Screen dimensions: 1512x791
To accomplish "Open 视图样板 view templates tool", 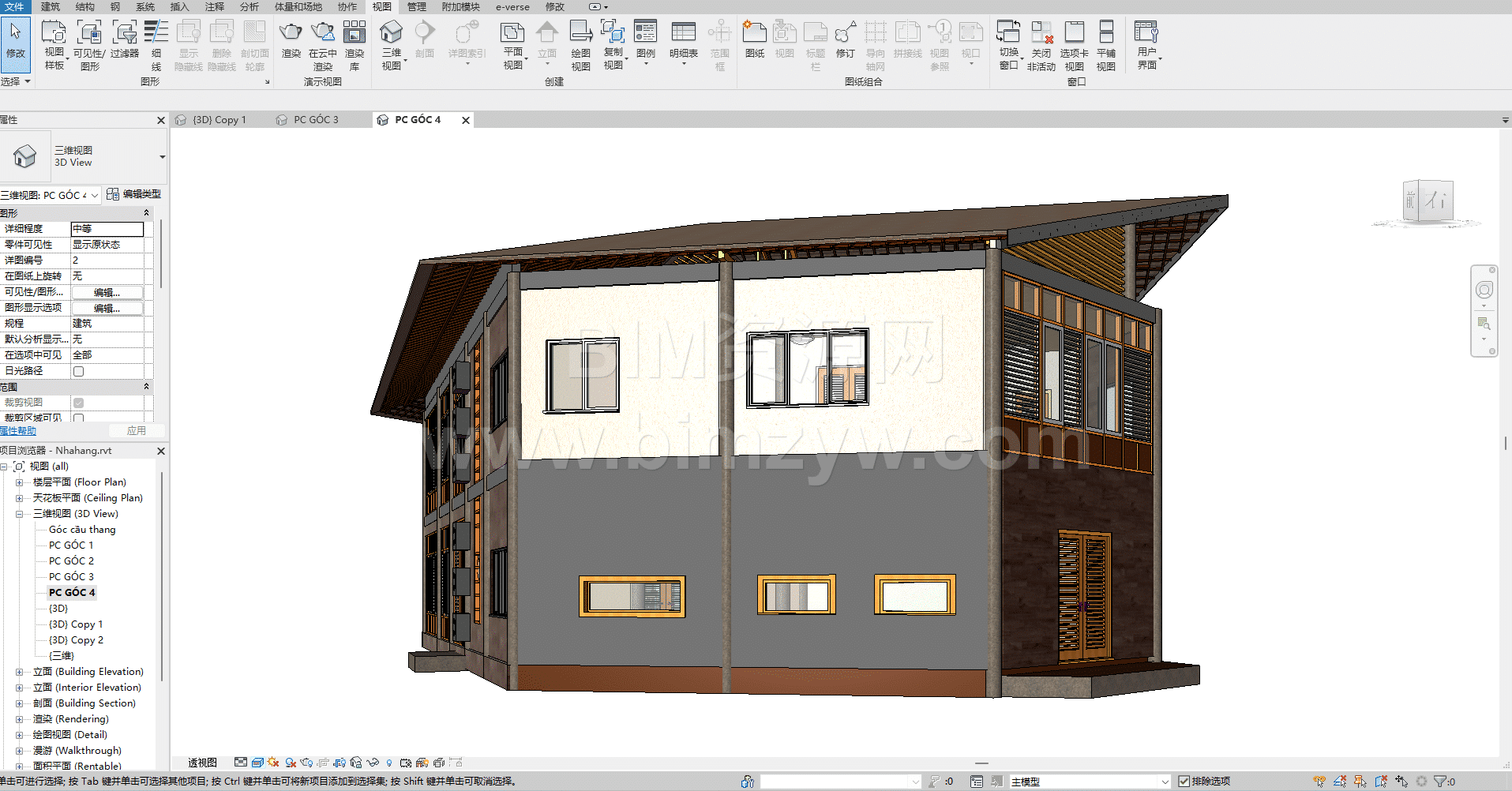I will 54,44.
